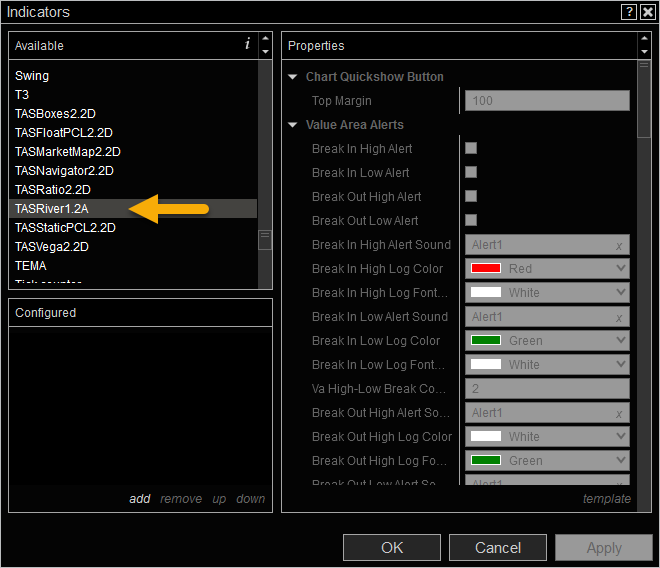The width and height of the screenshot is (660, 568).
Task: Open Break In High Log Font dropdown
Action: [547, 293]
